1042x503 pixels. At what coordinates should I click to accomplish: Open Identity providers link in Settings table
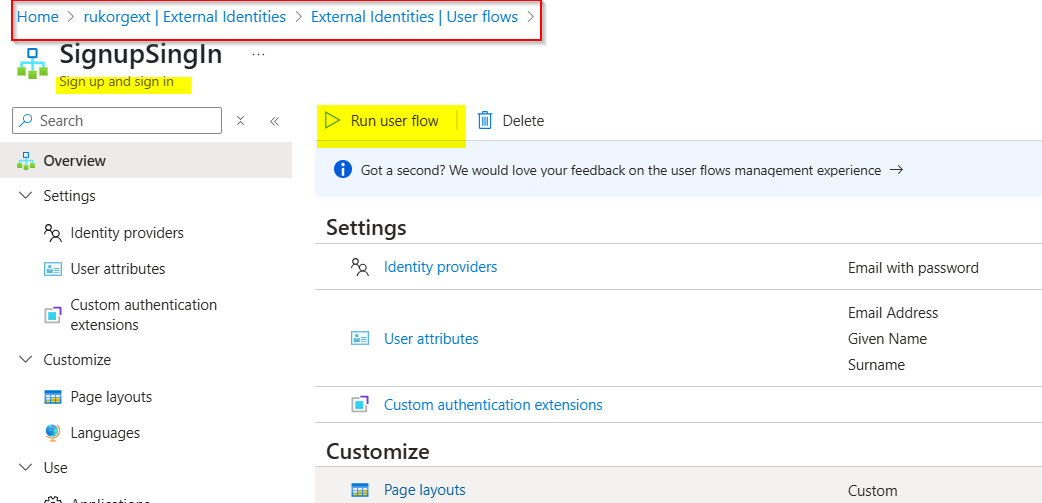tap(440, 267)
